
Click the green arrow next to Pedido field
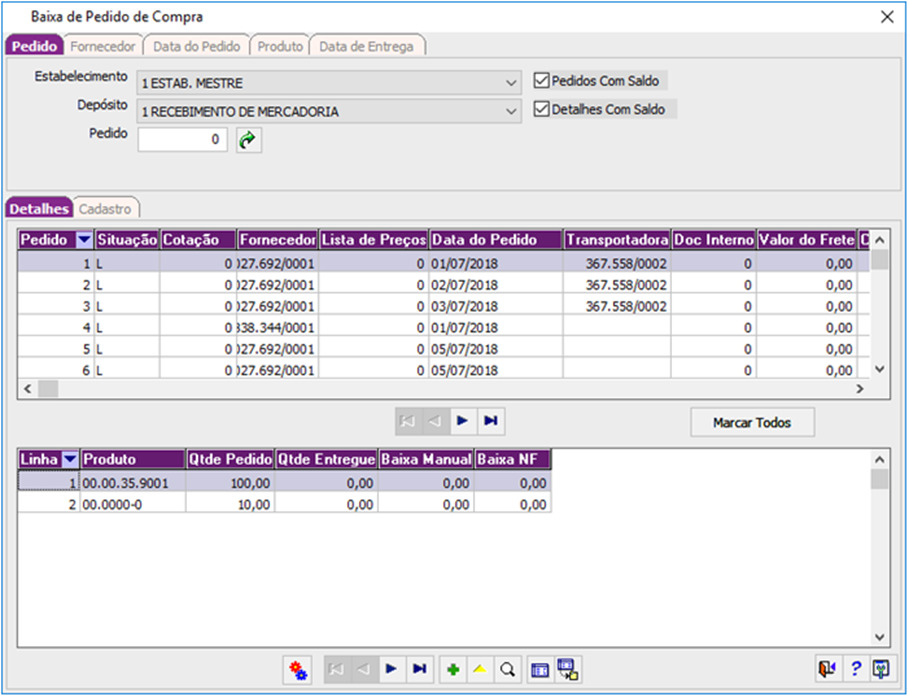click(x=249, y=140)
